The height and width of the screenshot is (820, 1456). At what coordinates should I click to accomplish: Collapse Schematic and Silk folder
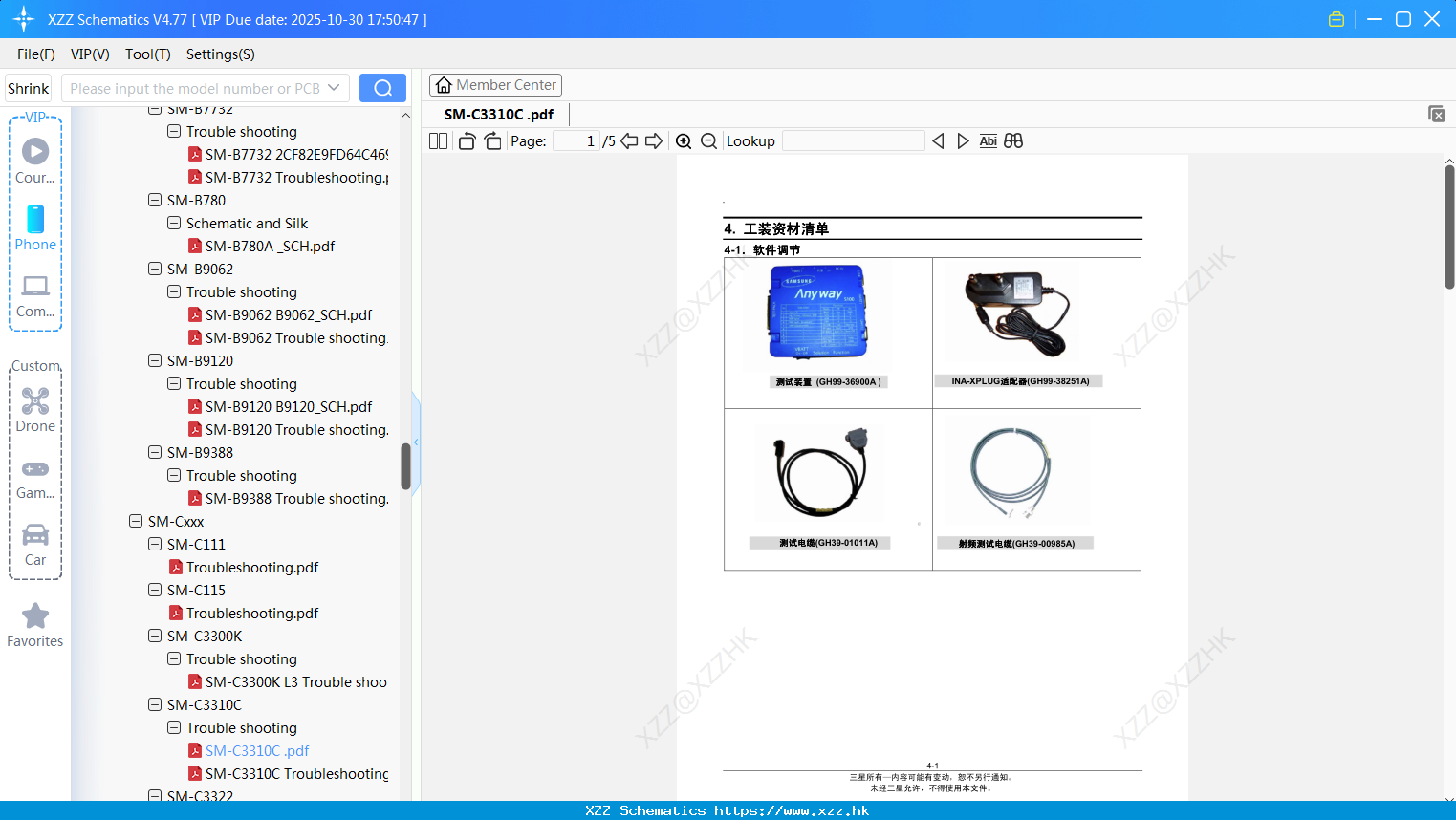[x=174, y=223]
